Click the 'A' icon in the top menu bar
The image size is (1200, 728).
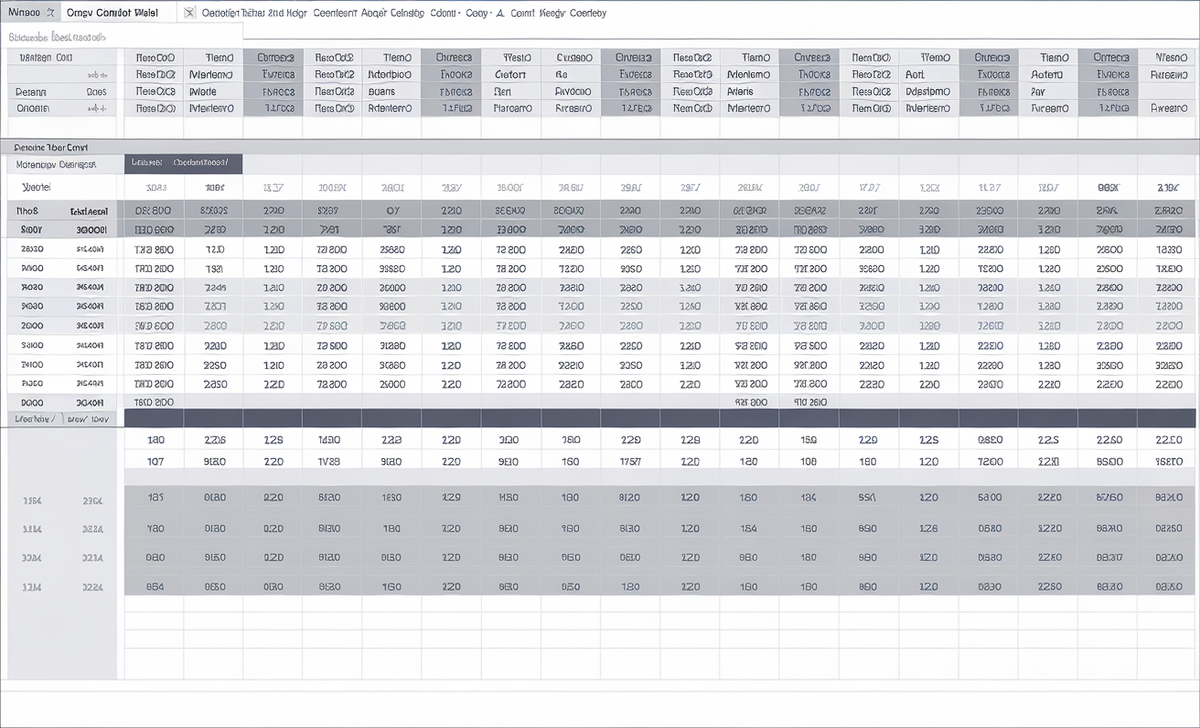coord(498,13)
